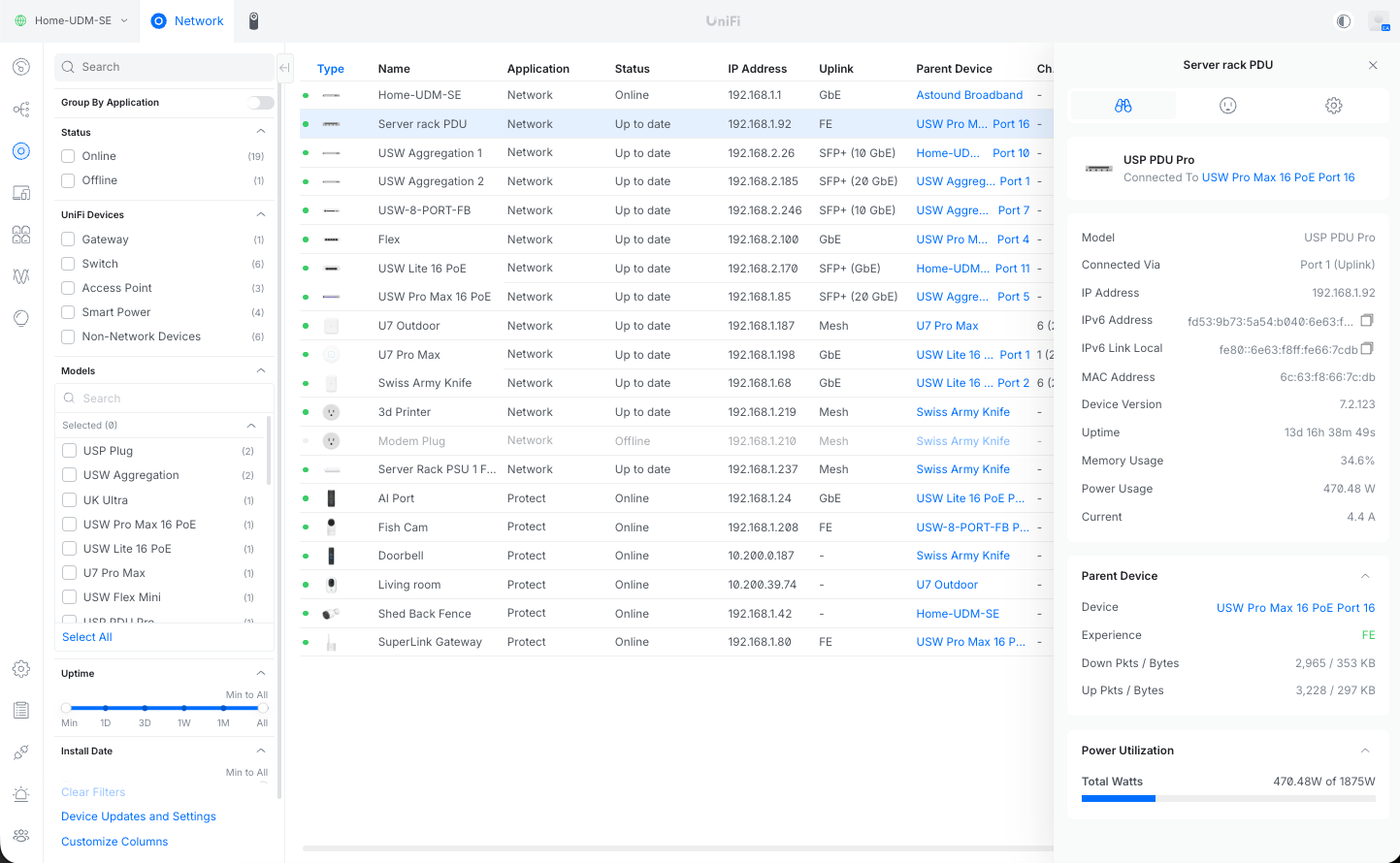Collapse the UniFi Devices filter section
The width and height of the screenshot is (1400, 863).
(x=260, y=214)
